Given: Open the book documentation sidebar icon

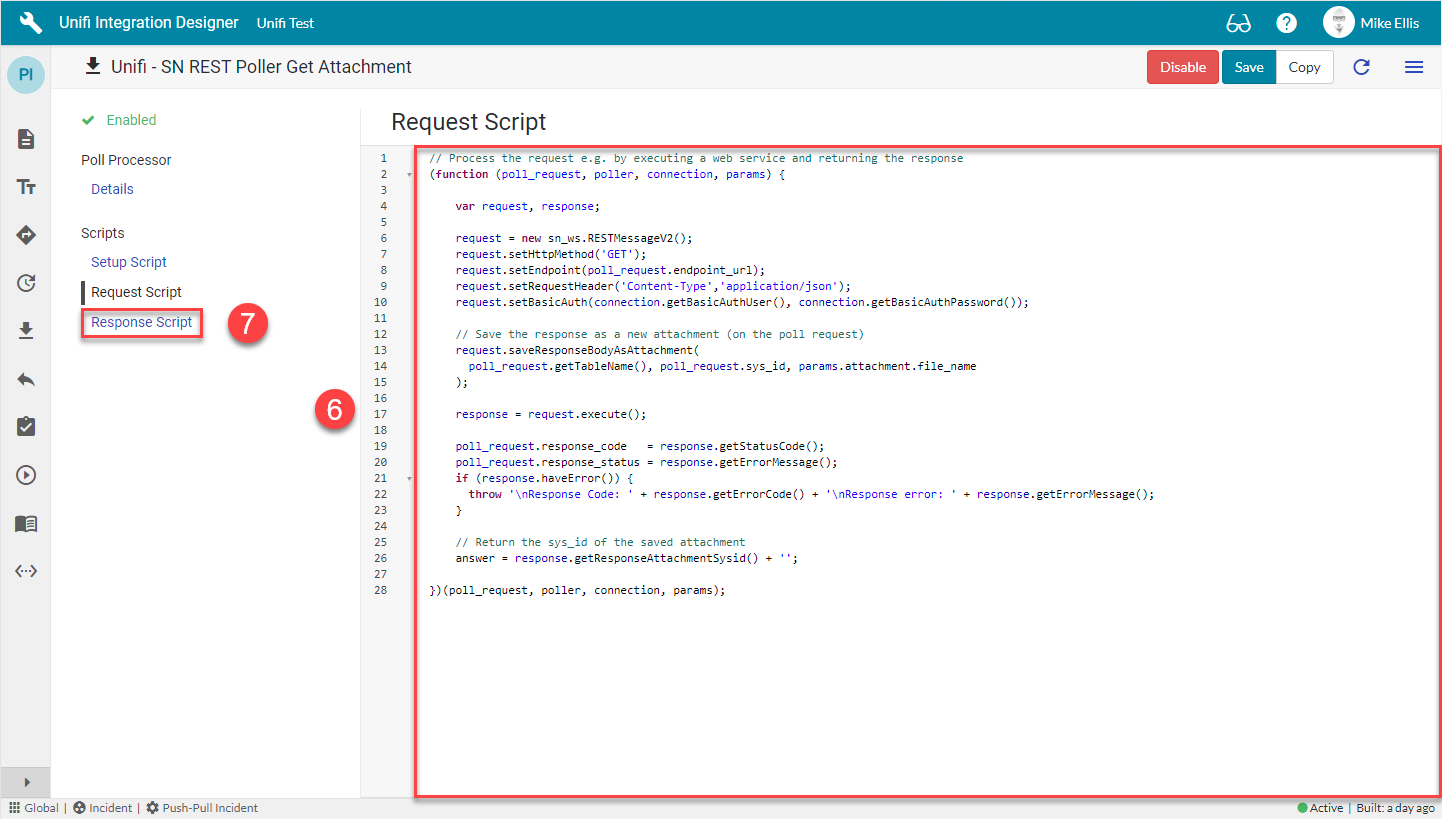Looking at the screenshot, I should pyautogui.click(x=25, y=523).
